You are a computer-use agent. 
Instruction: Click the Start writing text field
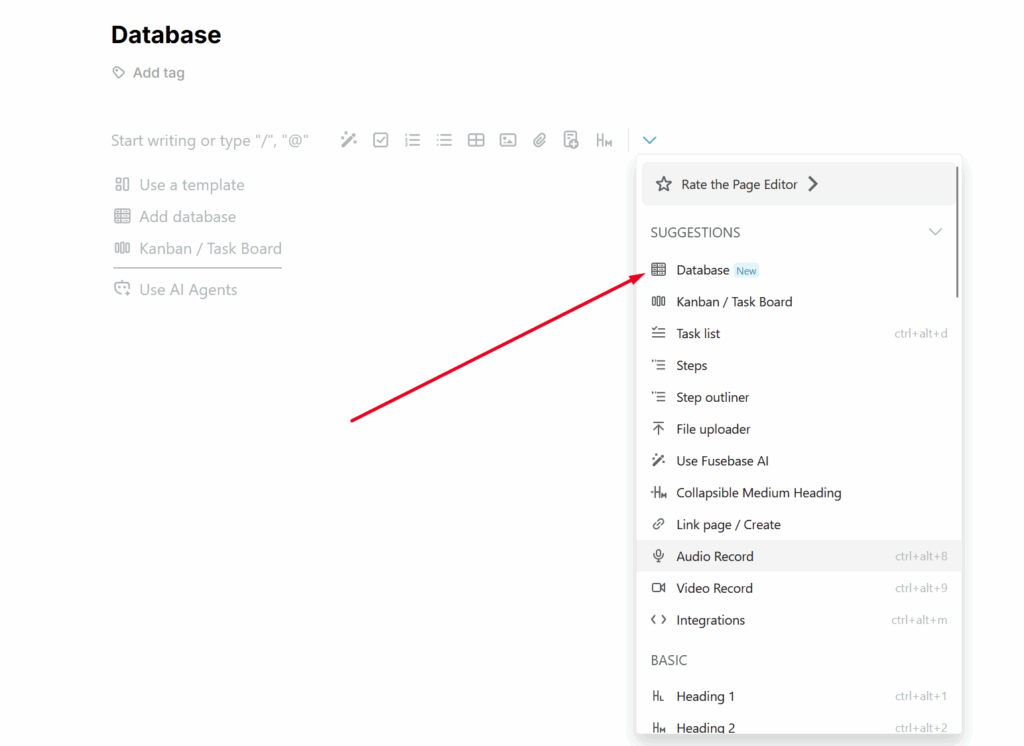(x=209, y=141)
